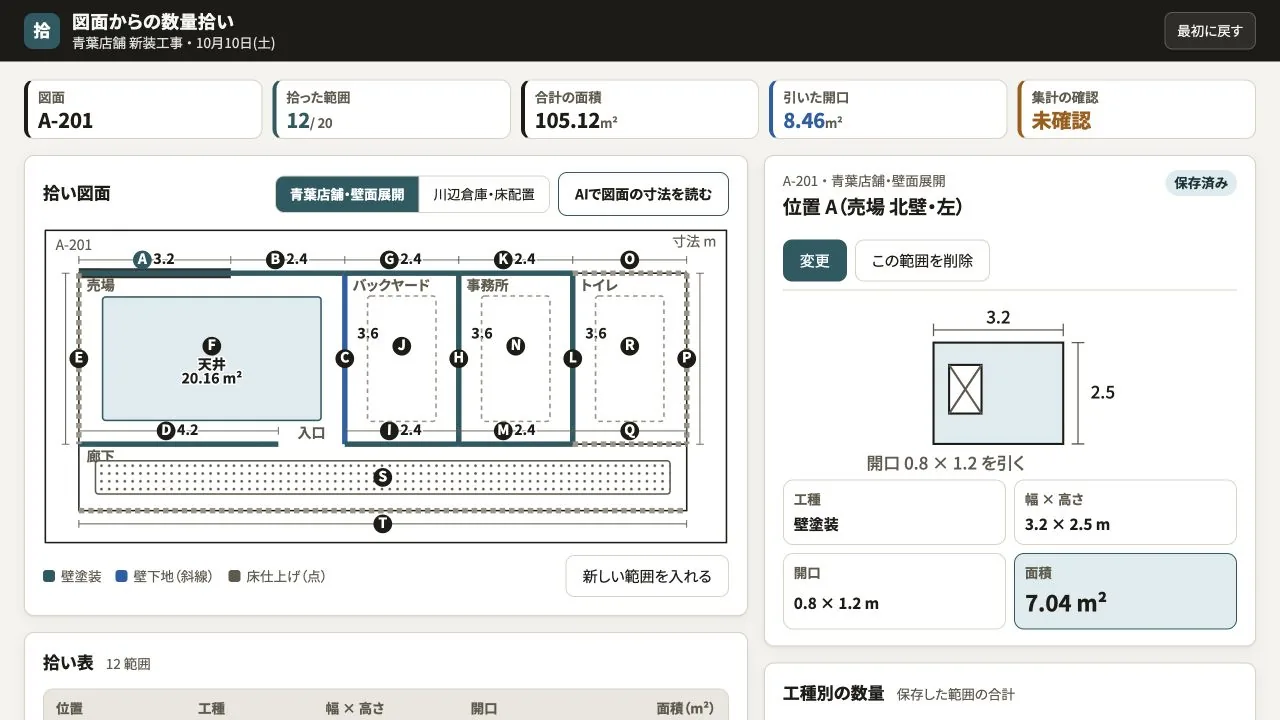Click the 床仕上げ legend swatch

click(234, 576)
